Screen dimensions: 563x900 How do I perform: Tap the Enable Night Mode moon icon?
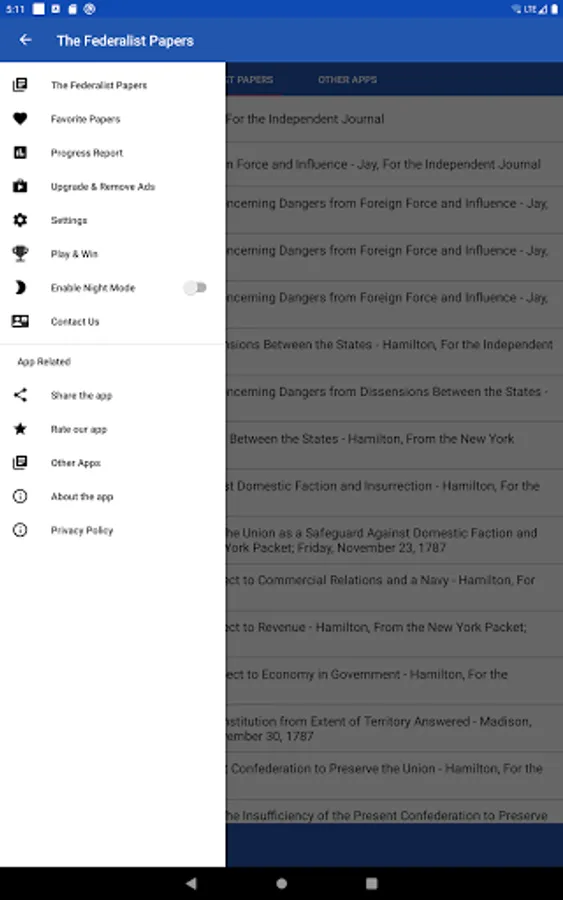tap(20, 288)
